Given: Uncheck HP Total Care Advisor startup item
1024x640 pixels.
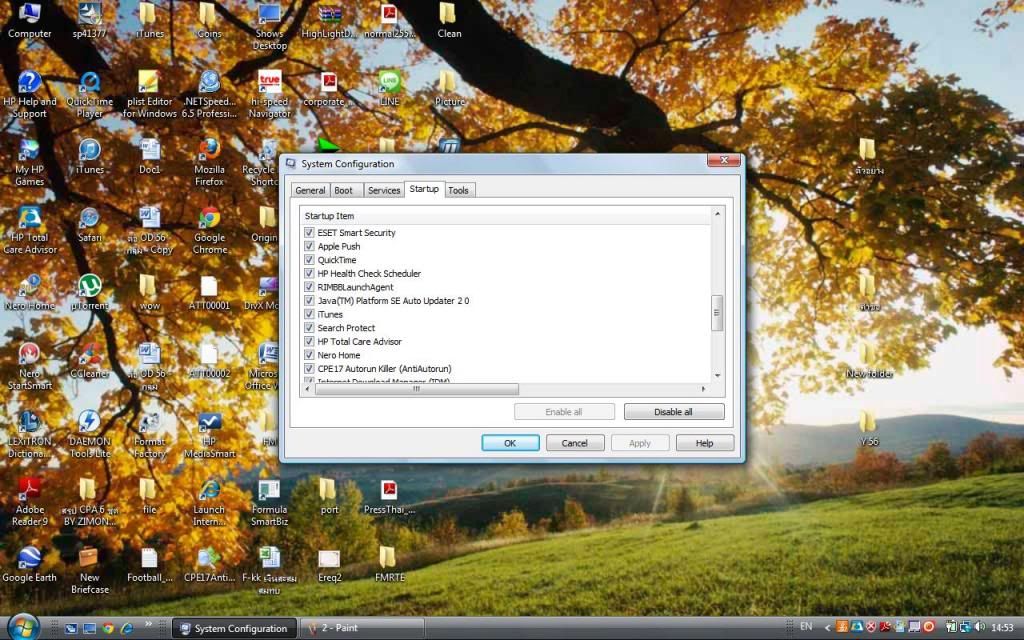Looking at the screenshot, I should point(310,342).
